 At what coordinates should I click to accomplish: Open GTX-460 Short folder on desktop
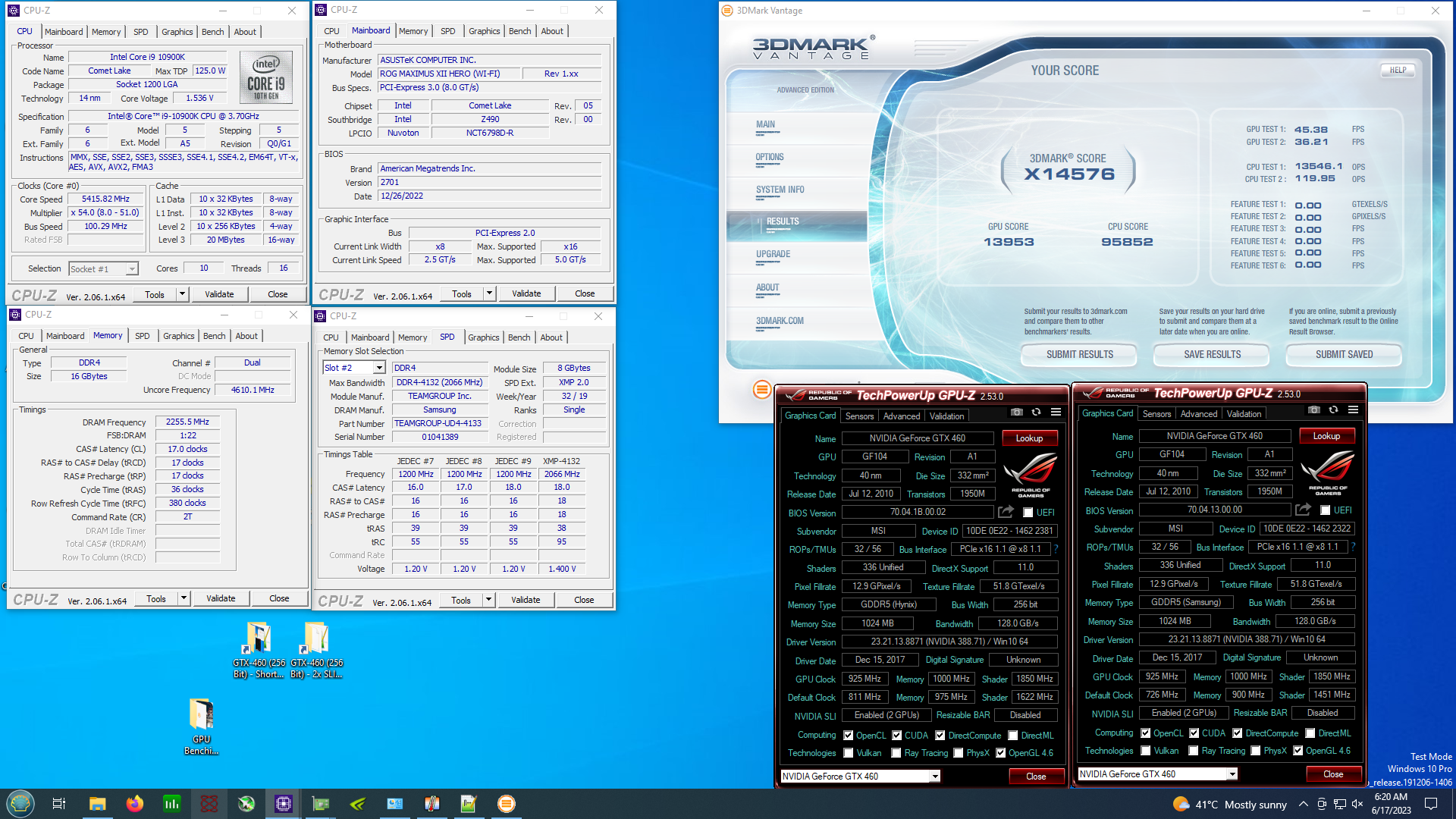(x=259, y=650)
